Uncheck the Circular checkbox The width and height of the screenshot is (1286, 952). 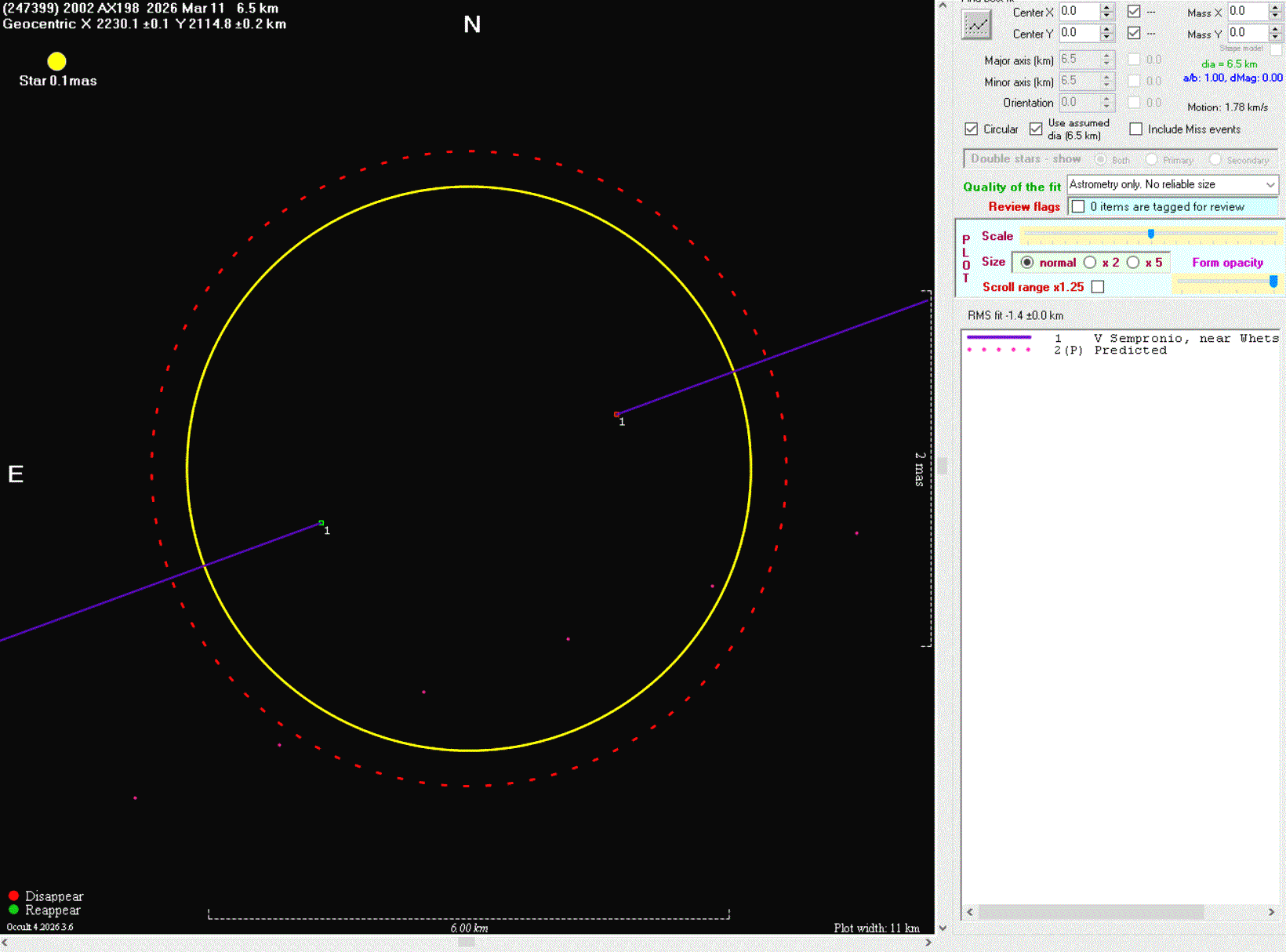[972, 129]
